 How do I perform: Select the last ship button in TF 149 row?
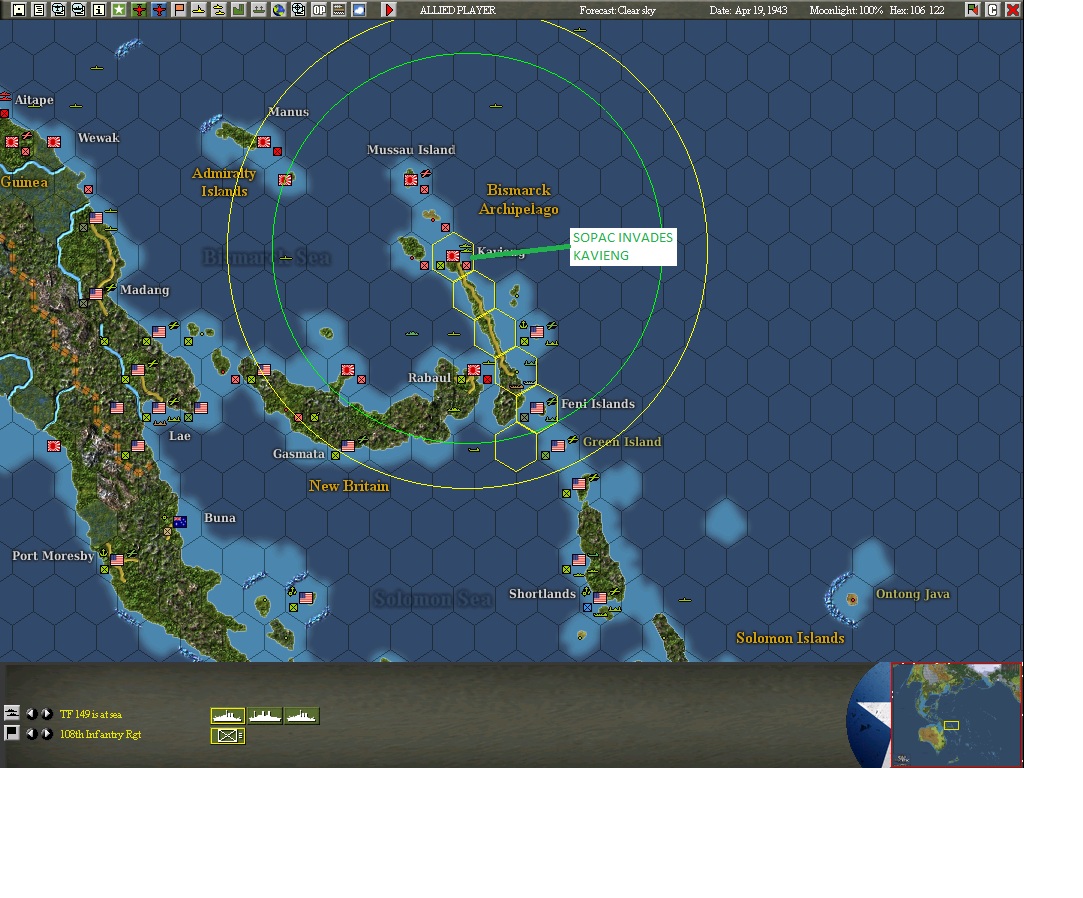[302, 716]
